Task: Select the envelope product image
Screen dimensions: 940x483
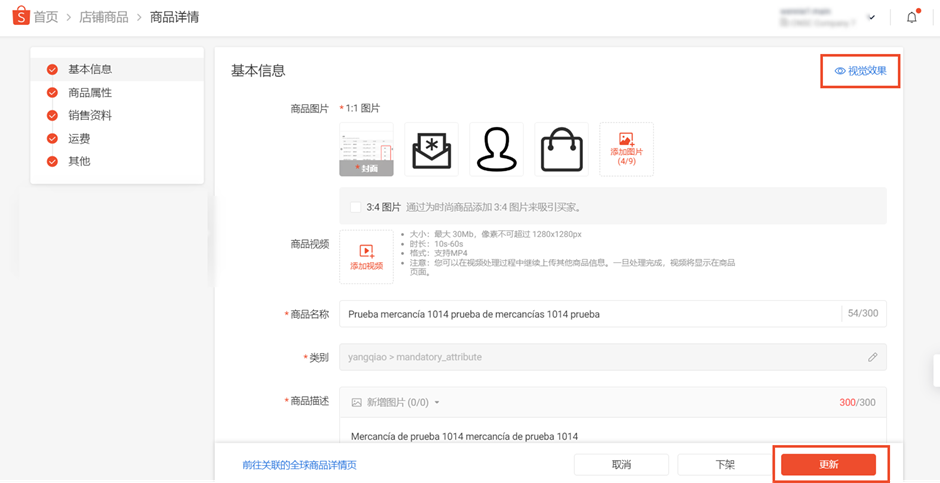Action: (432, 149)
